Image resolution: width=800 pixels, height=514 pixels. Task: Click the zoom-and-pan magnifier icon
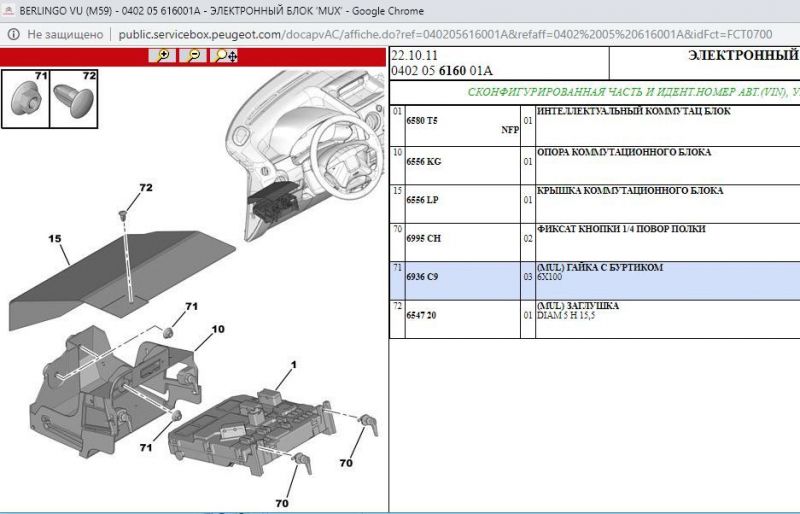(225, 56)
